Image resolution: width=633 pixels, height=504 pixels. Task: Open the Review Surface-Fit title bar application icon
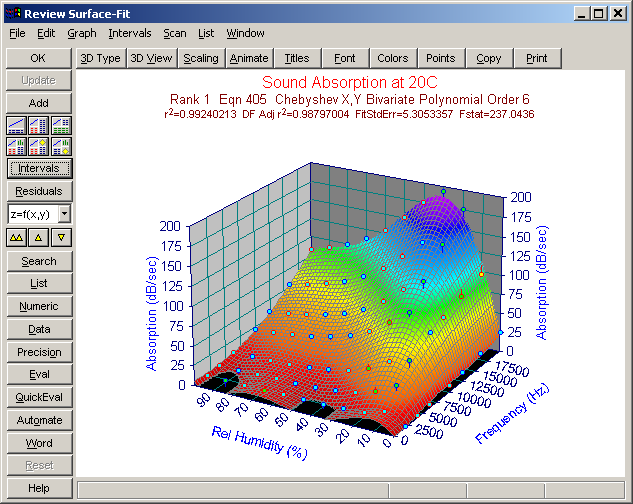click(x=13, y=14)
